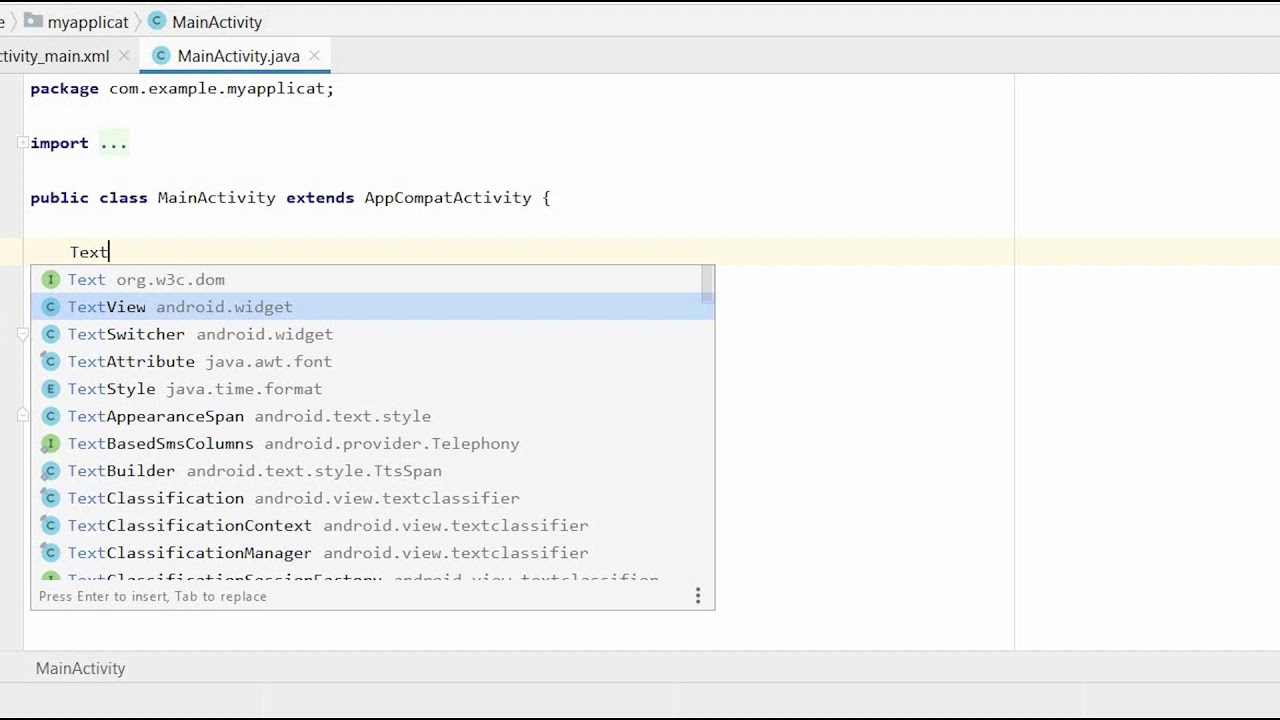Screen dimensions: 1280x720
Task: Click interface icon beside TextBasedSmsColumns
Action: 50,443
